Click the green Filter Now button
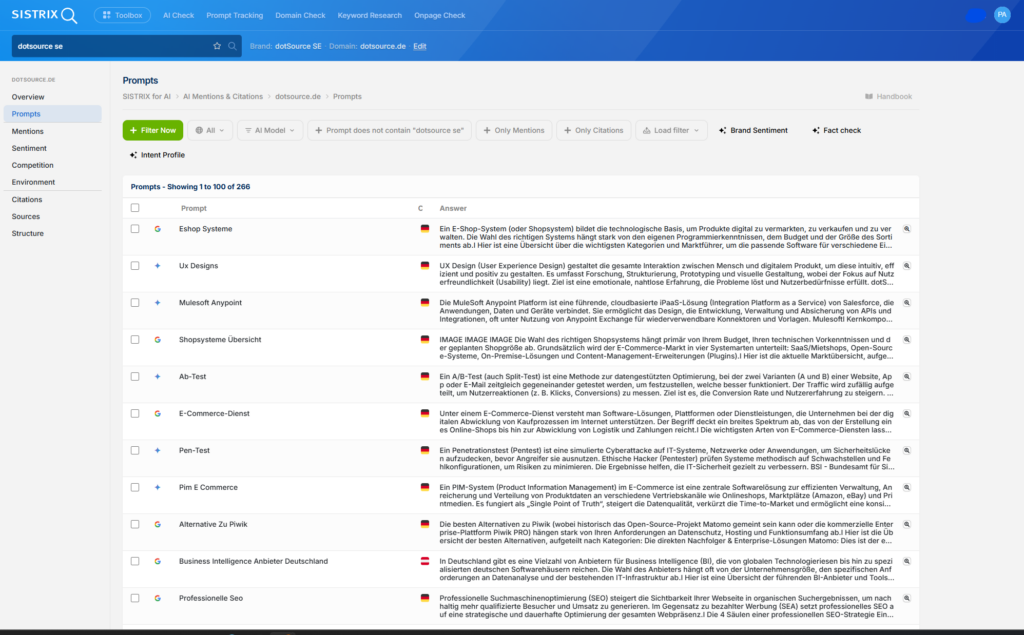Image resolution: width=1024 pixels, height=635 pixels. click(x=153, y=131)
